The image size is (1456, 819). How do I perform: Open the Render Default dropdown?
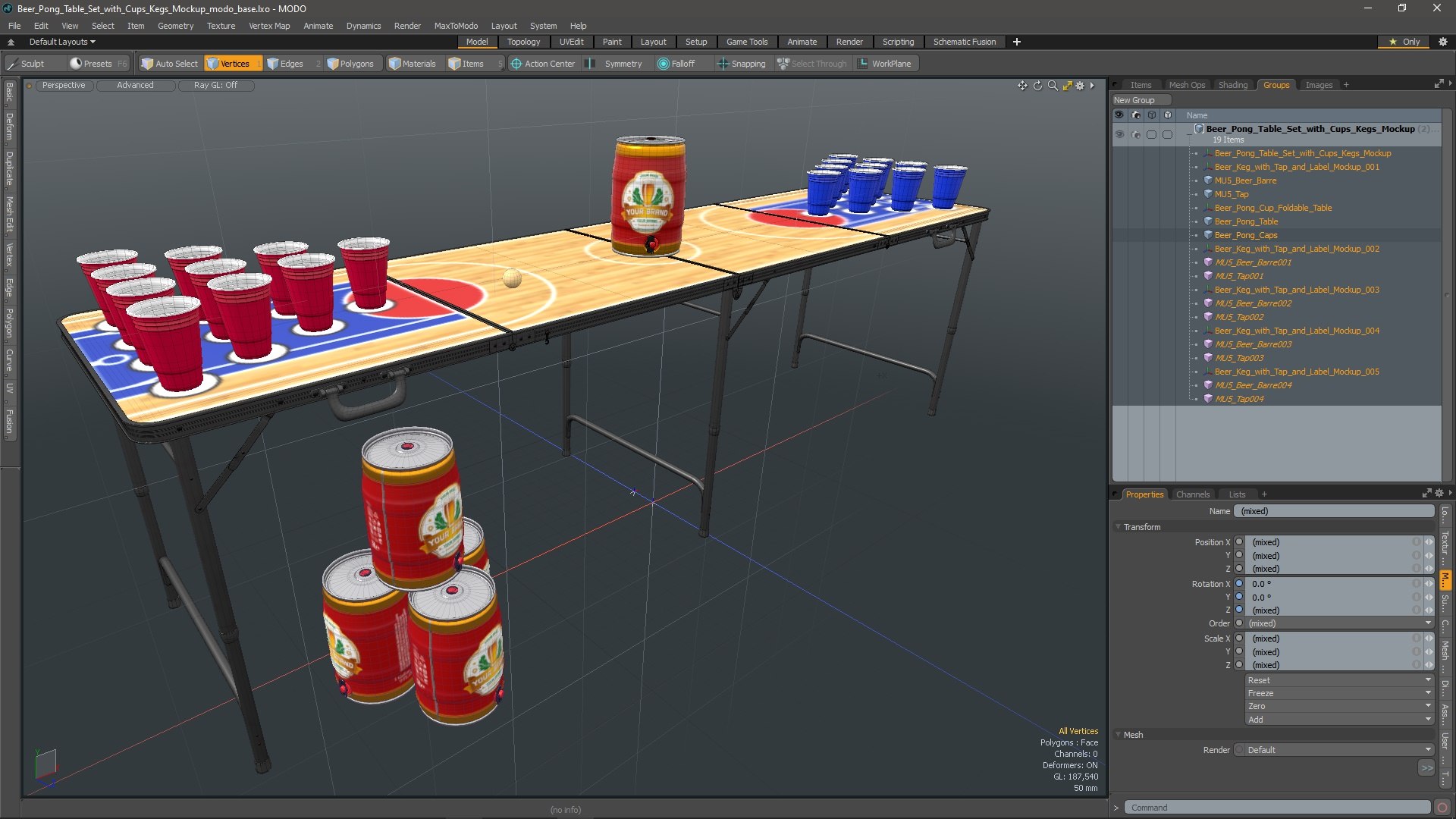[1339, 750]
